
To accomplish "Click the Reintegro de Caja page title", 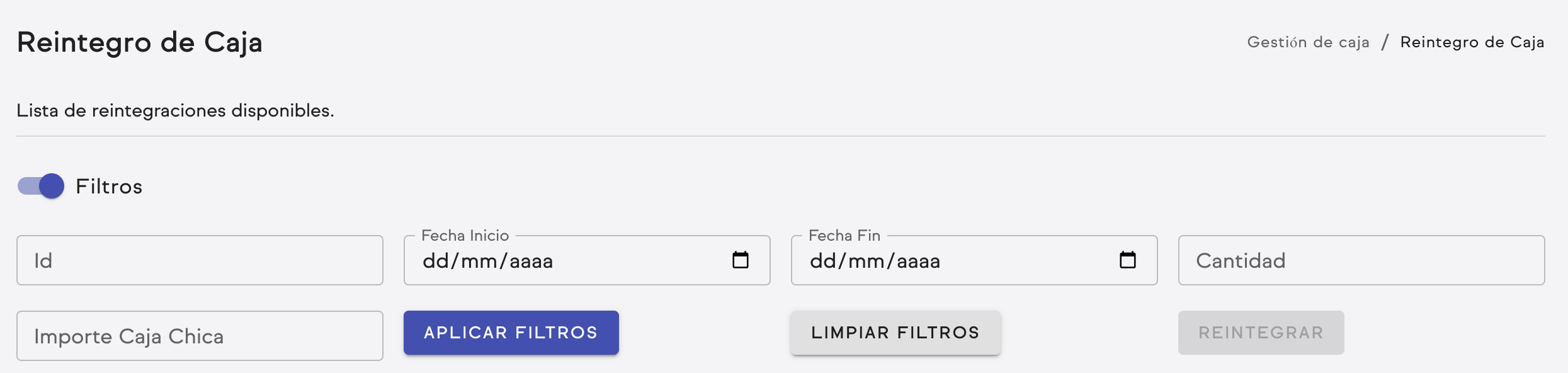I will click(140, 43).
